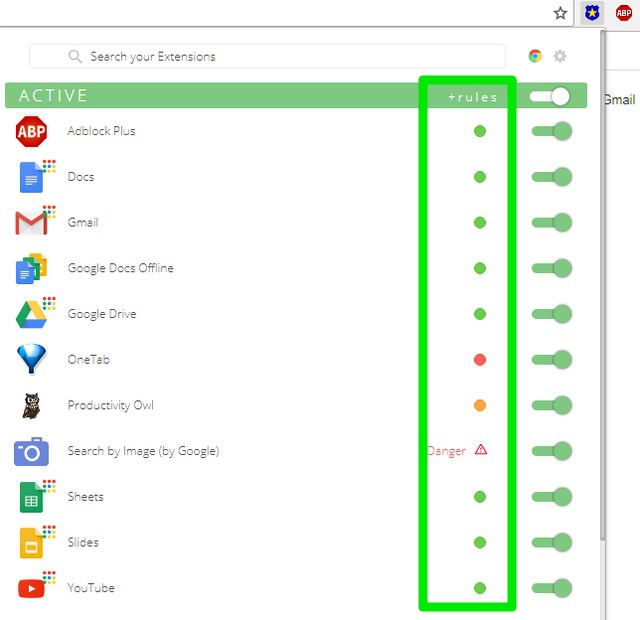Disable Google Docs Offline toggle
Viewport: 640px width, 620px height.
coord(552,268)
